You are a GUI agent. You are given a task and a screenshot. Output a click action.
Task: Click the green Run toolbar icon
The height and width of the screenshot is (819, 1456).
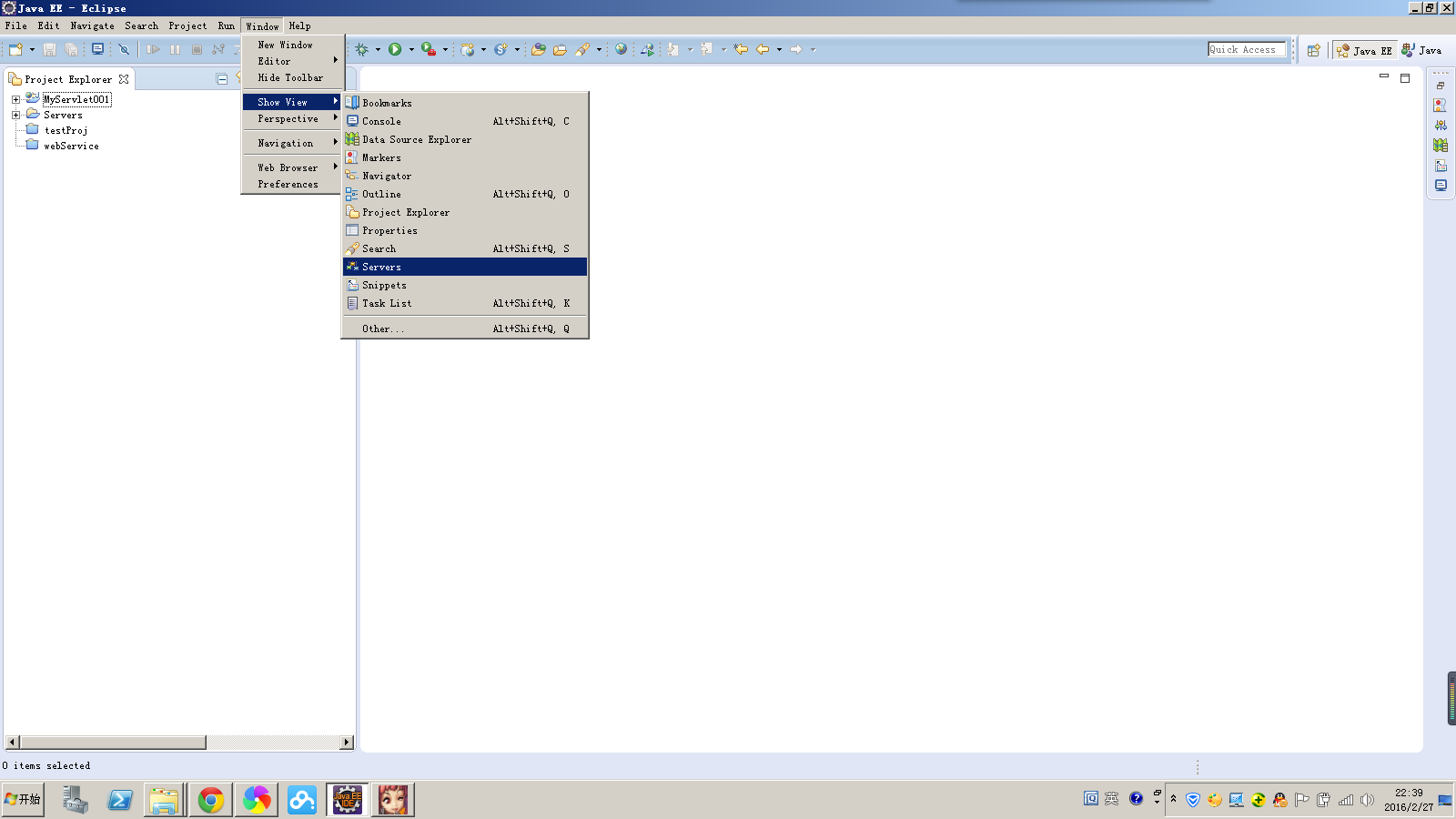(x=395, y=50)
